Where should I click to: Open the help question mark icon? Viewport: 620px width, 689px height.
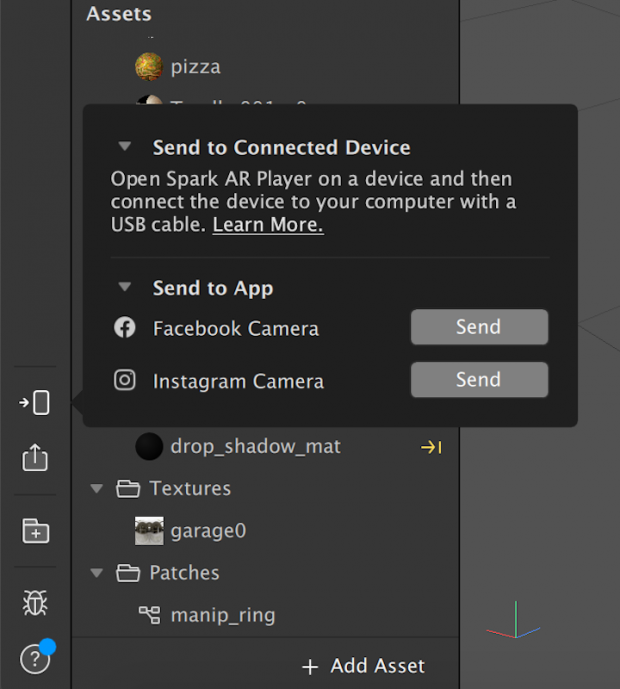[35, 661]
